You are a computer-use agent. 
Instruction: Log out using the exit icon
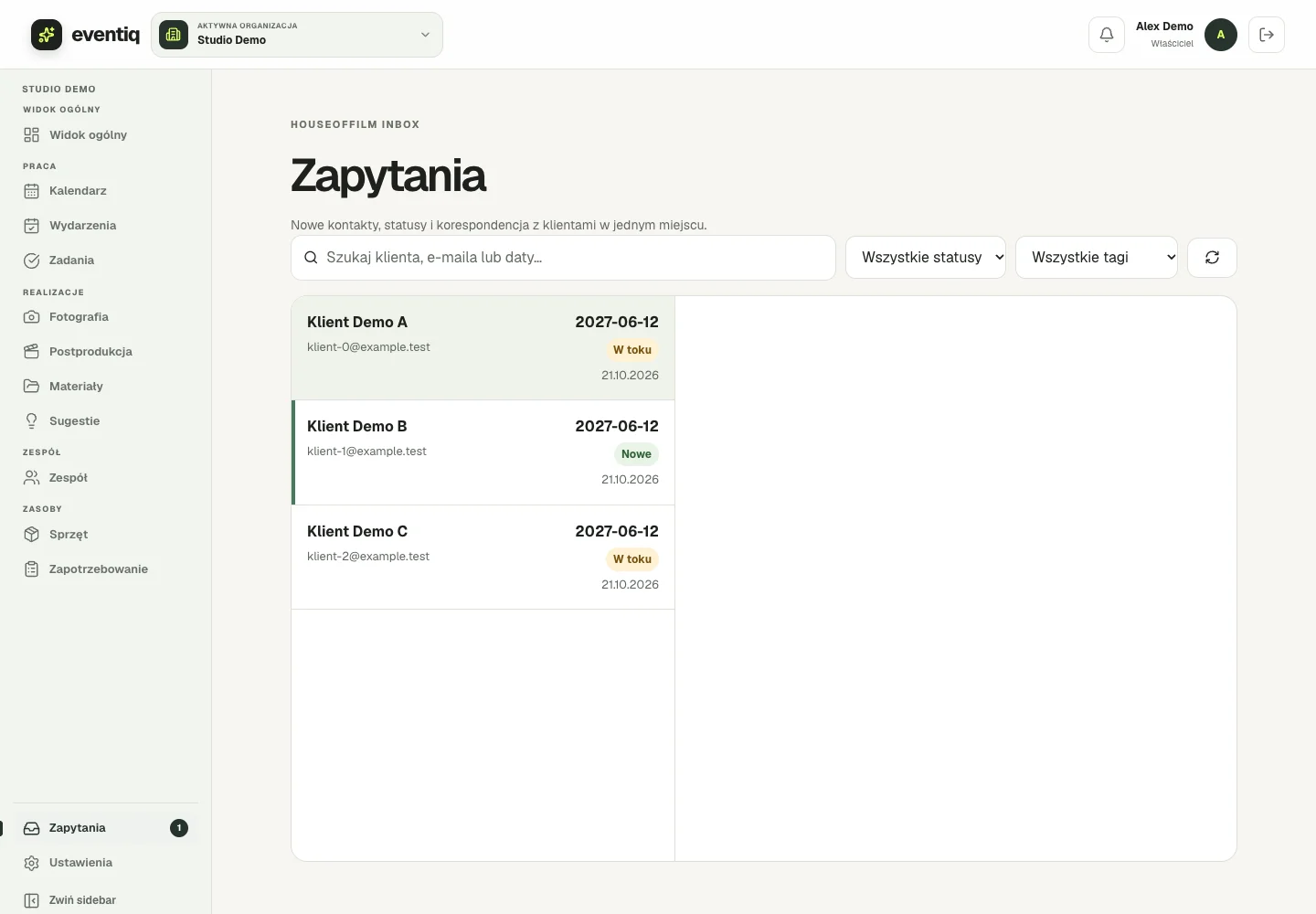click(1267, 35)
